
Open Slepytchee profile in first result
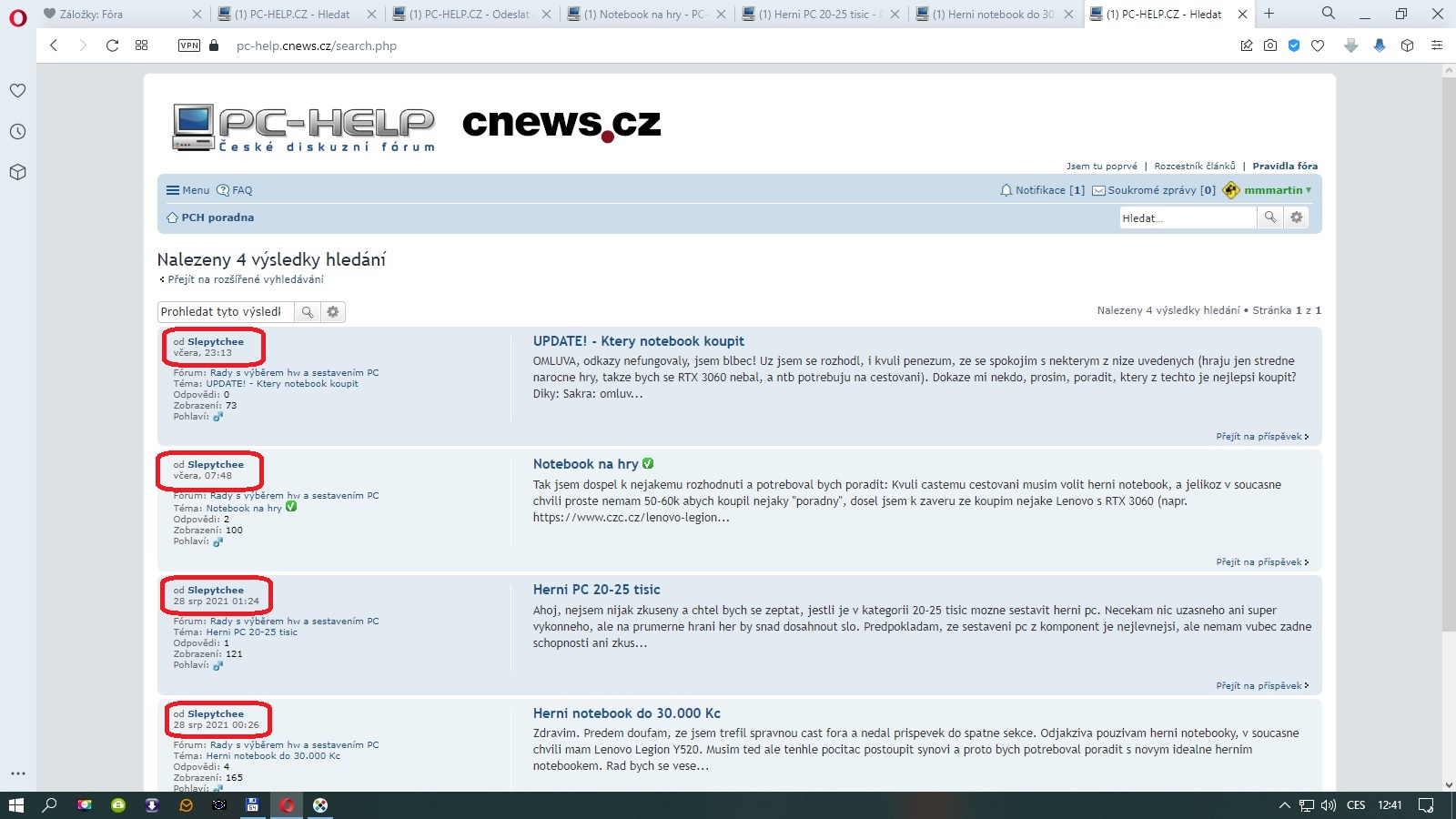pyautogui.click(x=216, y=342)
